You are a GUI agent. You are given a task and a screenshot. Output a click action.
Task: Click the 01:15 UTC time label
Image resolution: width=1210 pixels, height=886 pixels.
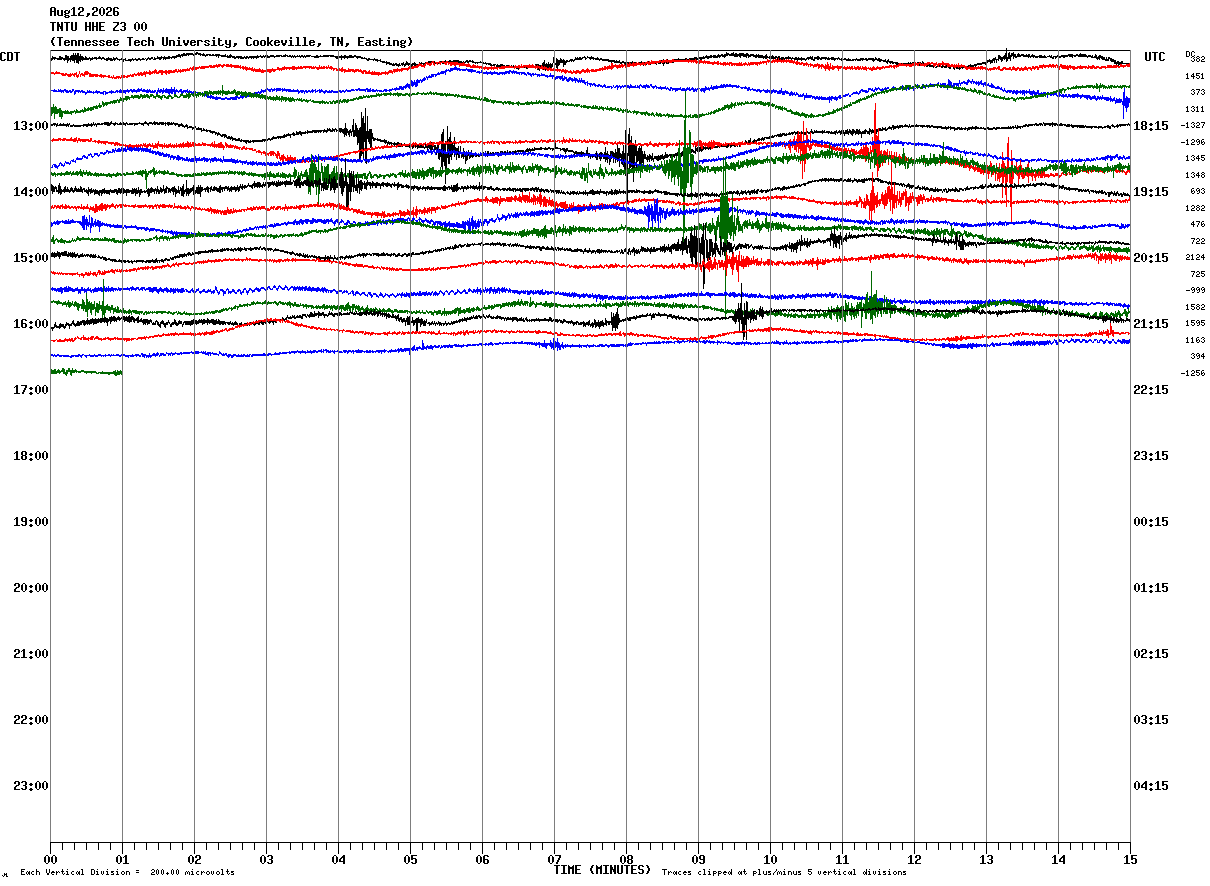pos(1151,588)
